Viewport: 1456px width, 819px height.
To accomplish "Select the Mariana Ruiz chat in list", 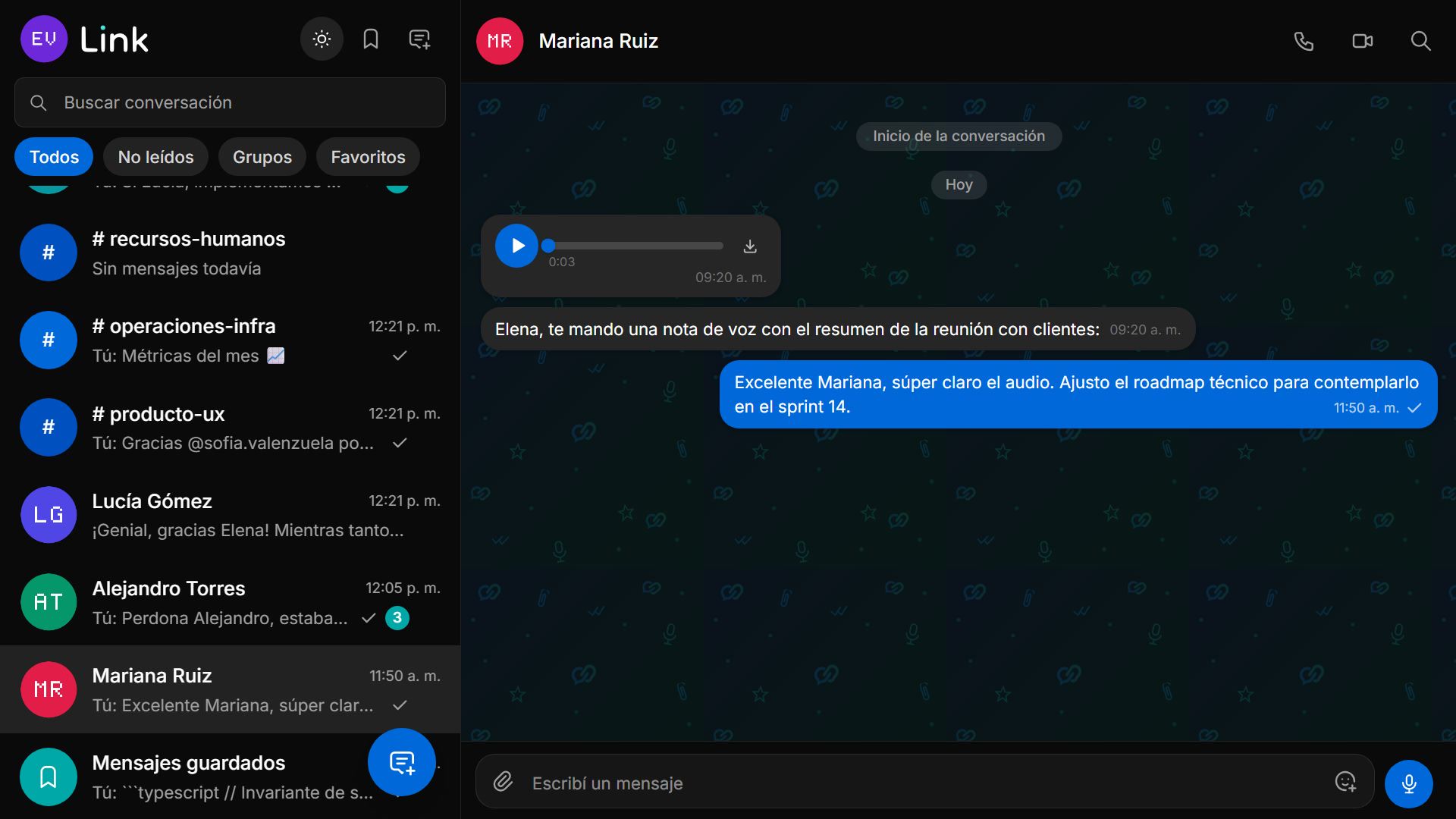I will coord(230,689).
